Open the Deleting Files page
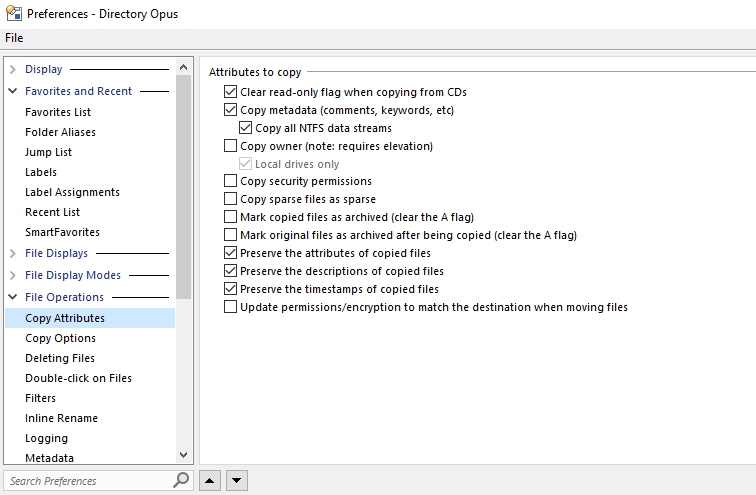Viewport: 756px width, 495px height. pos(60,358)
